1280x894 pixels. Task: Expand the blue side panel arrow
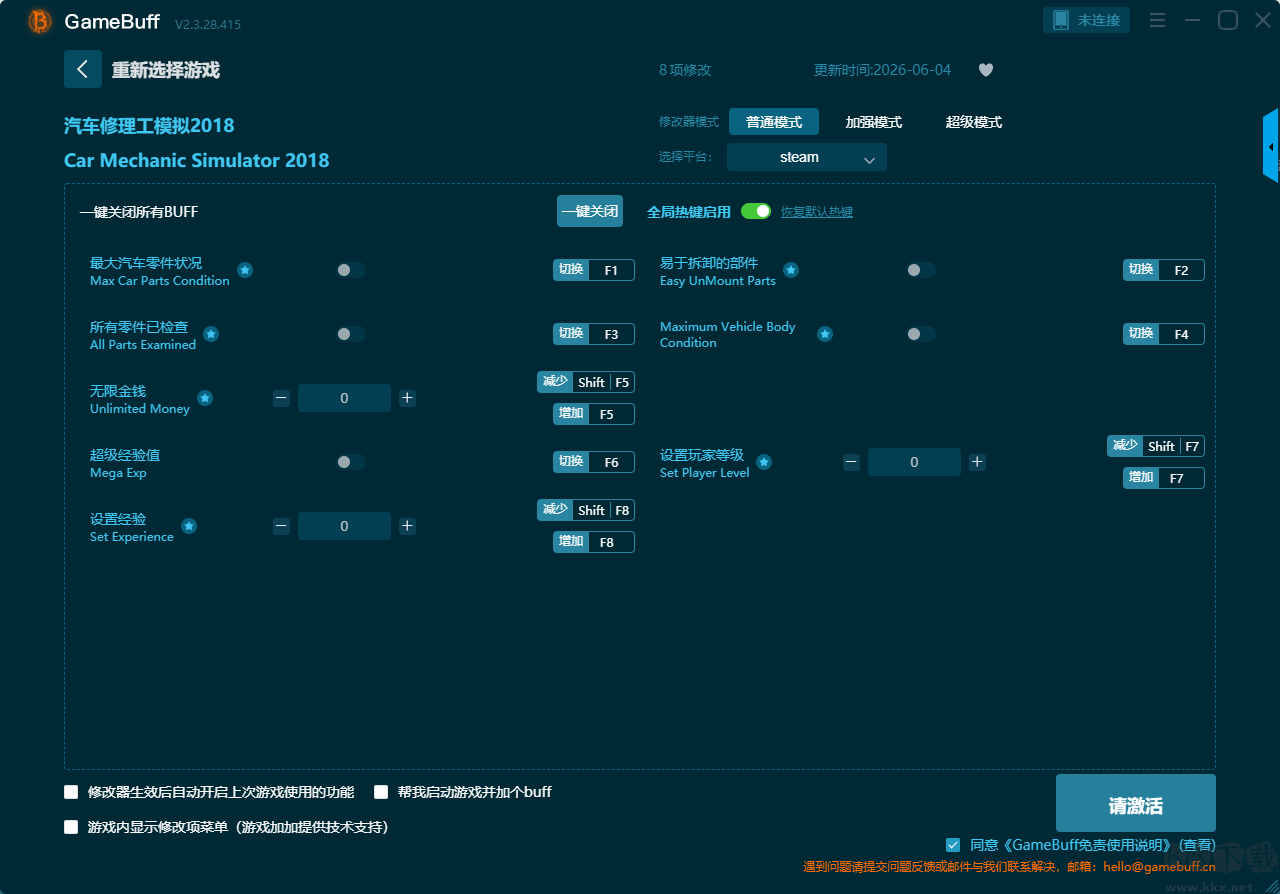1271,146
